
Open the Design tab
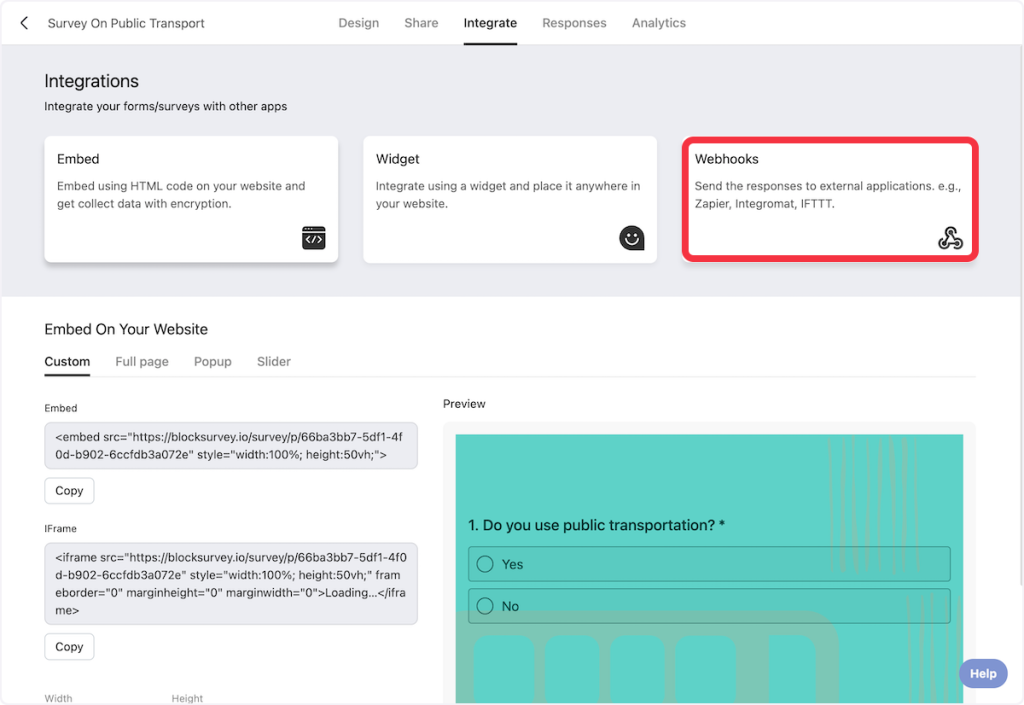click(358, 23)
